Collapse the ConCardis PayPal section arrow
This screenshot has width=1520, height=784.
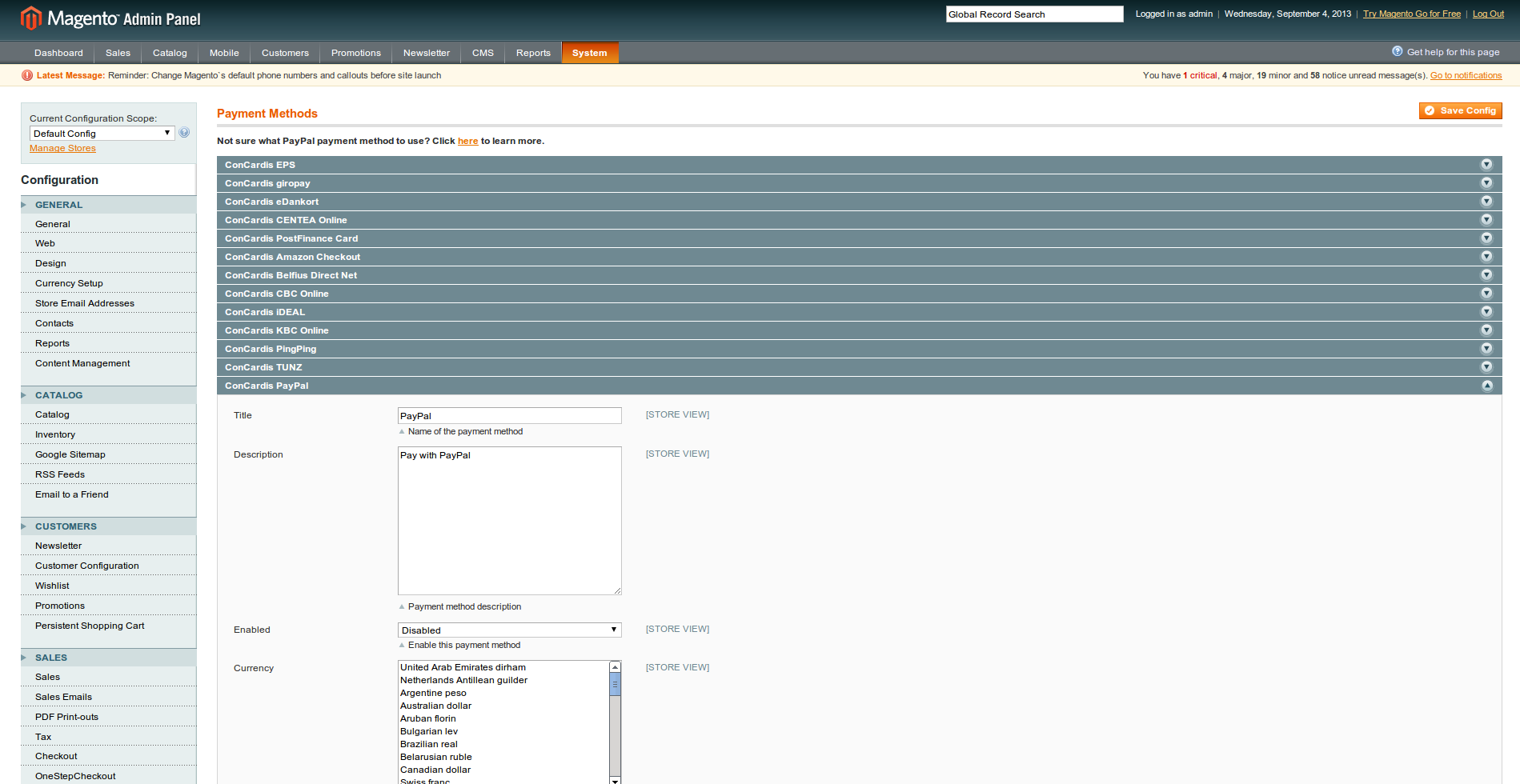click(x=1486, y=386)
